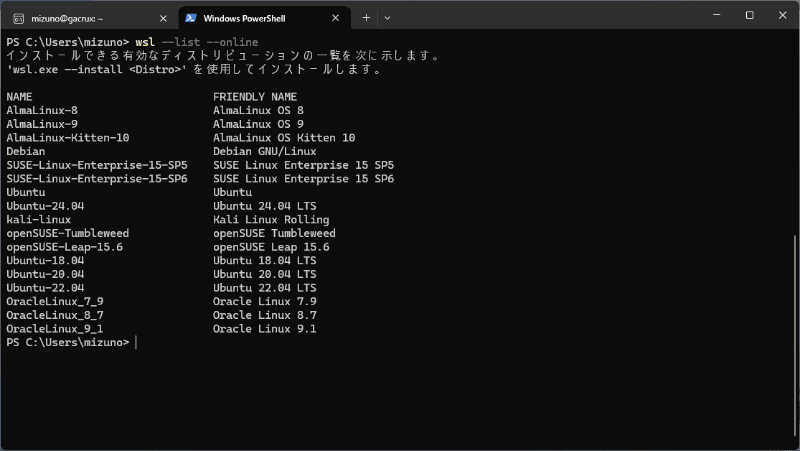The height and width of the screenshot is (451, 800).
Task: Click the NAME column header text
Action: pos(19,97)
